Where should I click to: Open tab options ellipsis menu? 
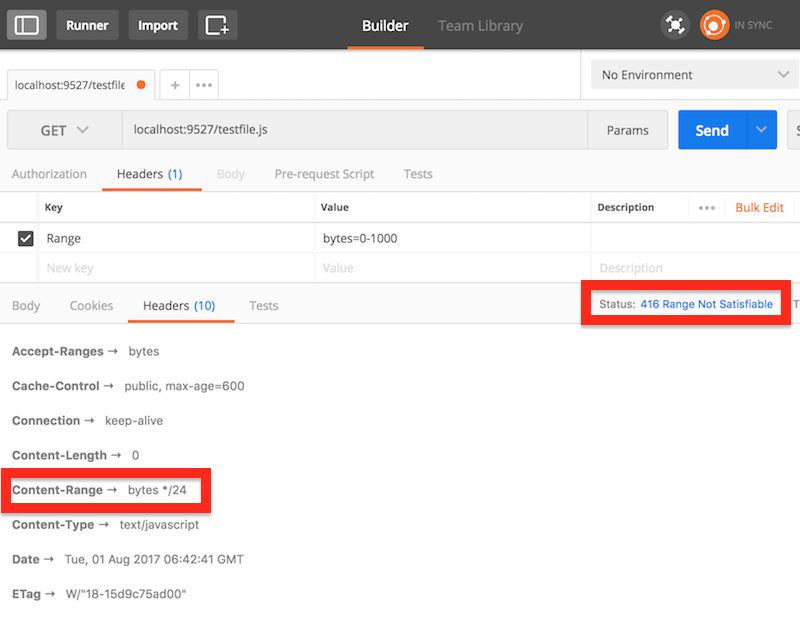click(204, 85)
